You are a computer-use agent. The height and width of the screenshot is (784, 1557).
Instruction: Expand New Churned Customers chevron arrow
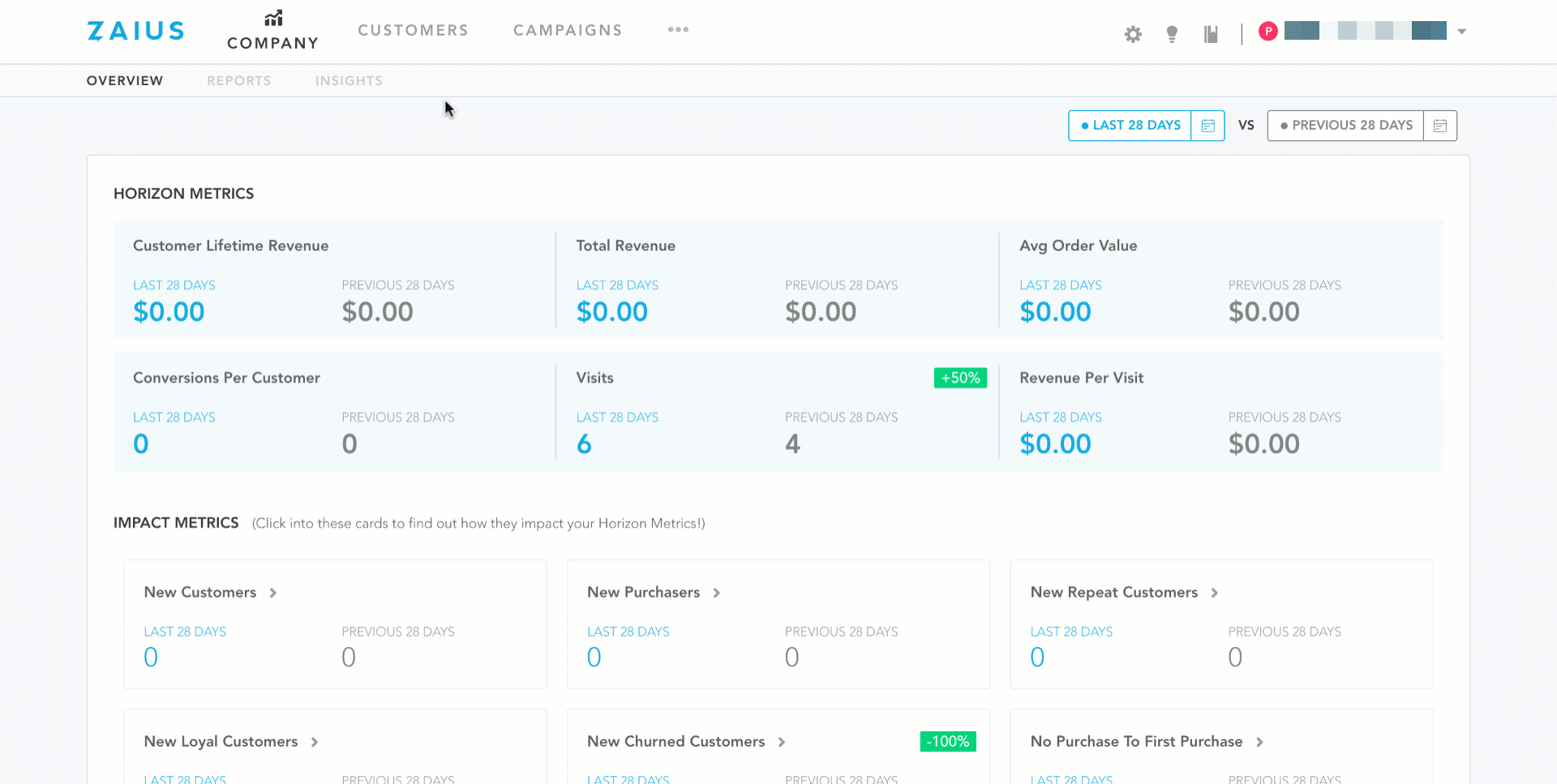[x=782, y=742]
